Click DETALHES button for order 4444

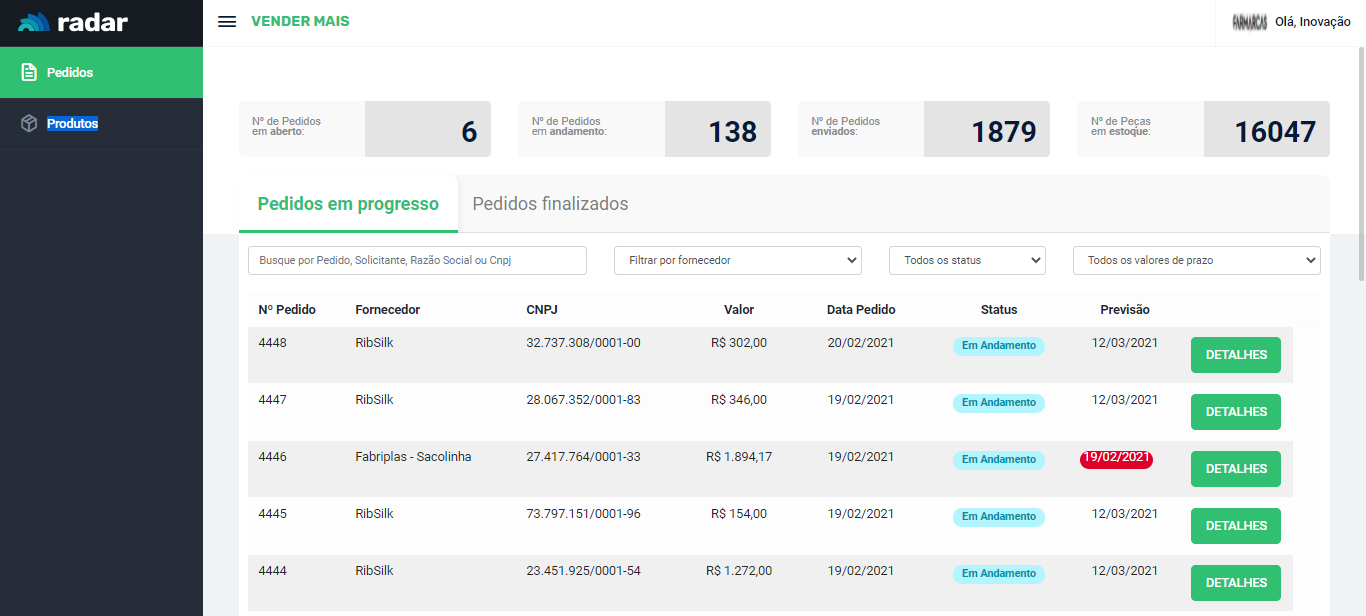(1235, 583)
